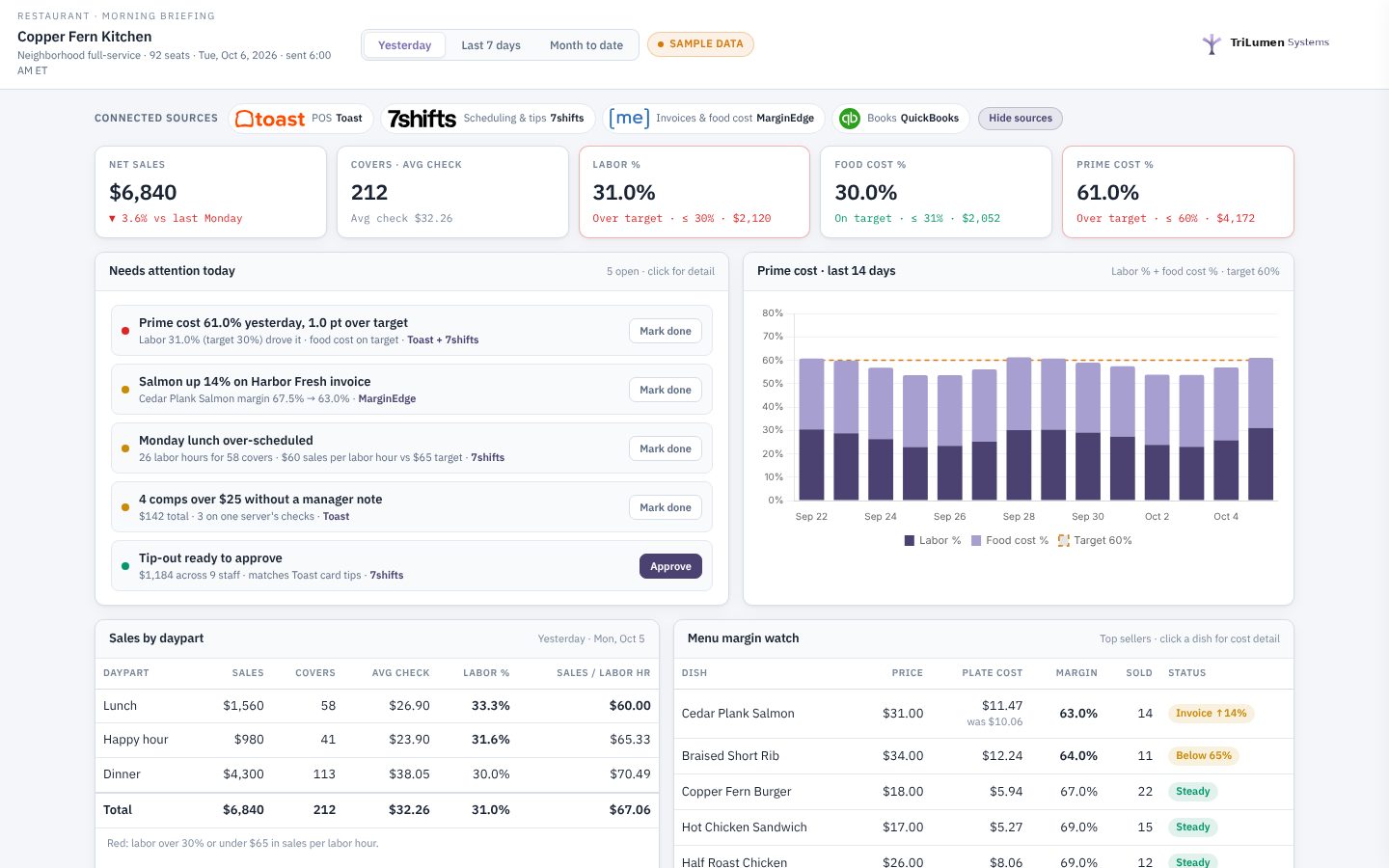Image resolution: width=1389 pixels, height=868 pixels.
Task: Mark Prime cost 61.0% alert done
Action: click(x=666, y=331)
